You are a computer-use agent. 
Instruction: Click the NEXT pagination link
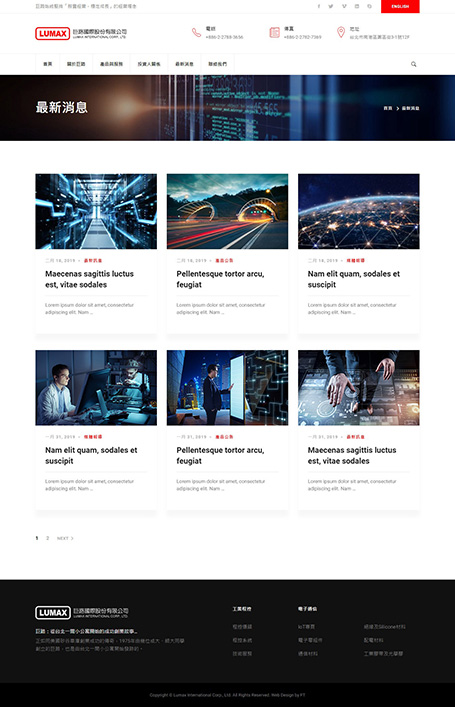[65, 538]
